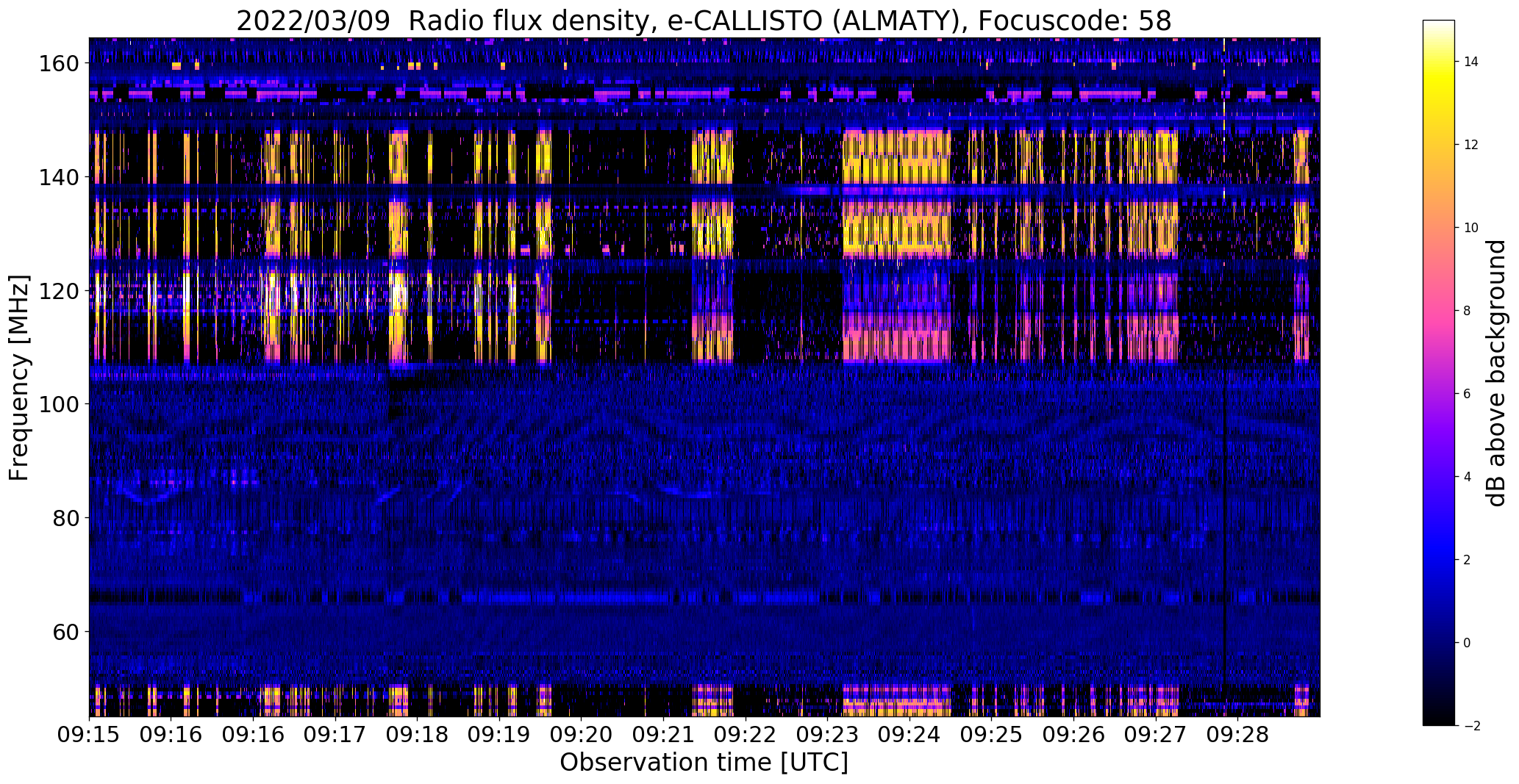This screenshot has height=784, width=1519.
Task: Click the 09:25 time tick label
Action: [x=992, y=734]
